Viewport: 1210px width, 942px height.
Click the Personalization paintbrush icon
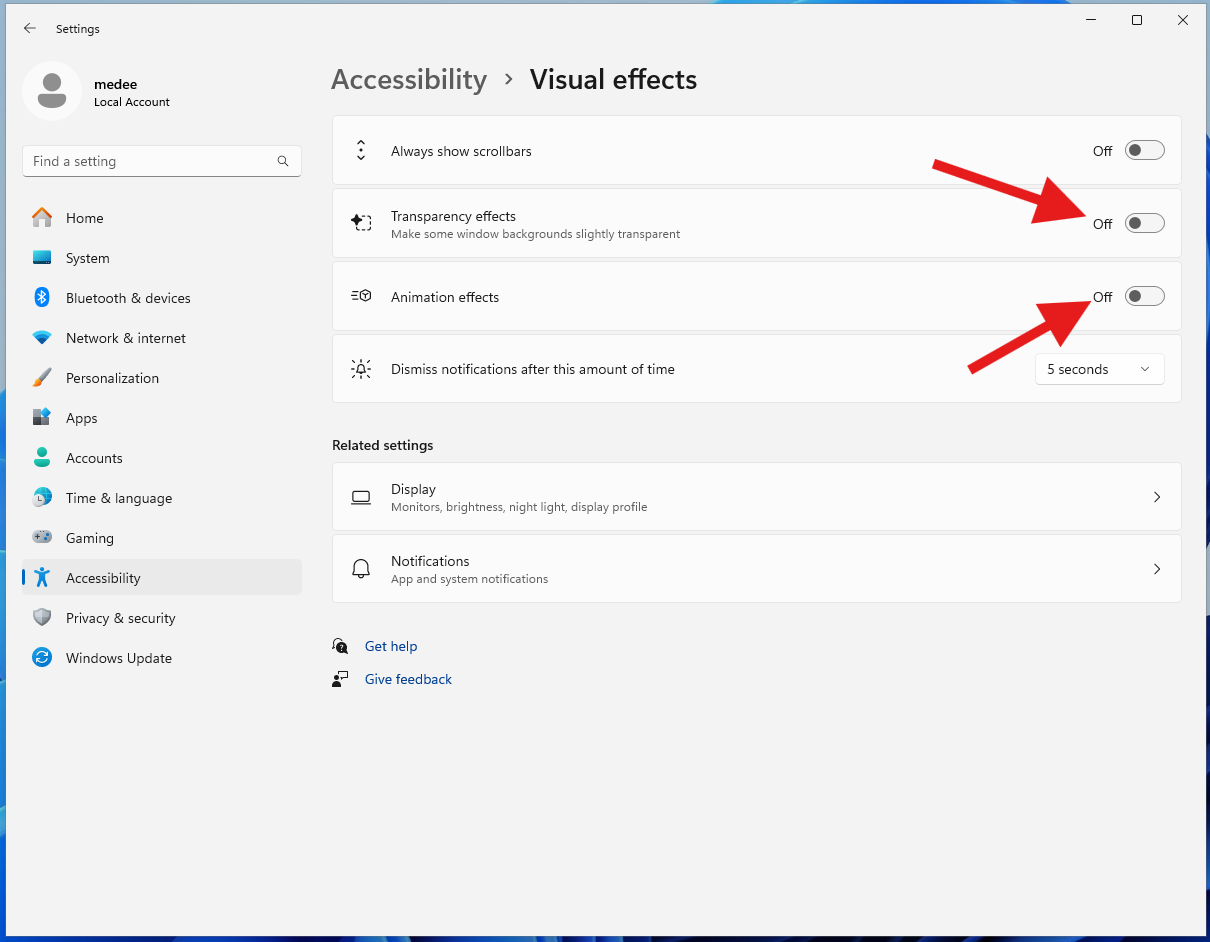42,378
